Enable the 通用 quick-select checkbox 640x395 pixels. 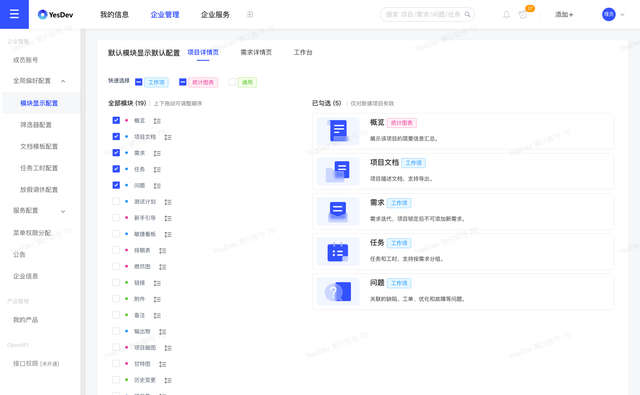pos(232,82)
